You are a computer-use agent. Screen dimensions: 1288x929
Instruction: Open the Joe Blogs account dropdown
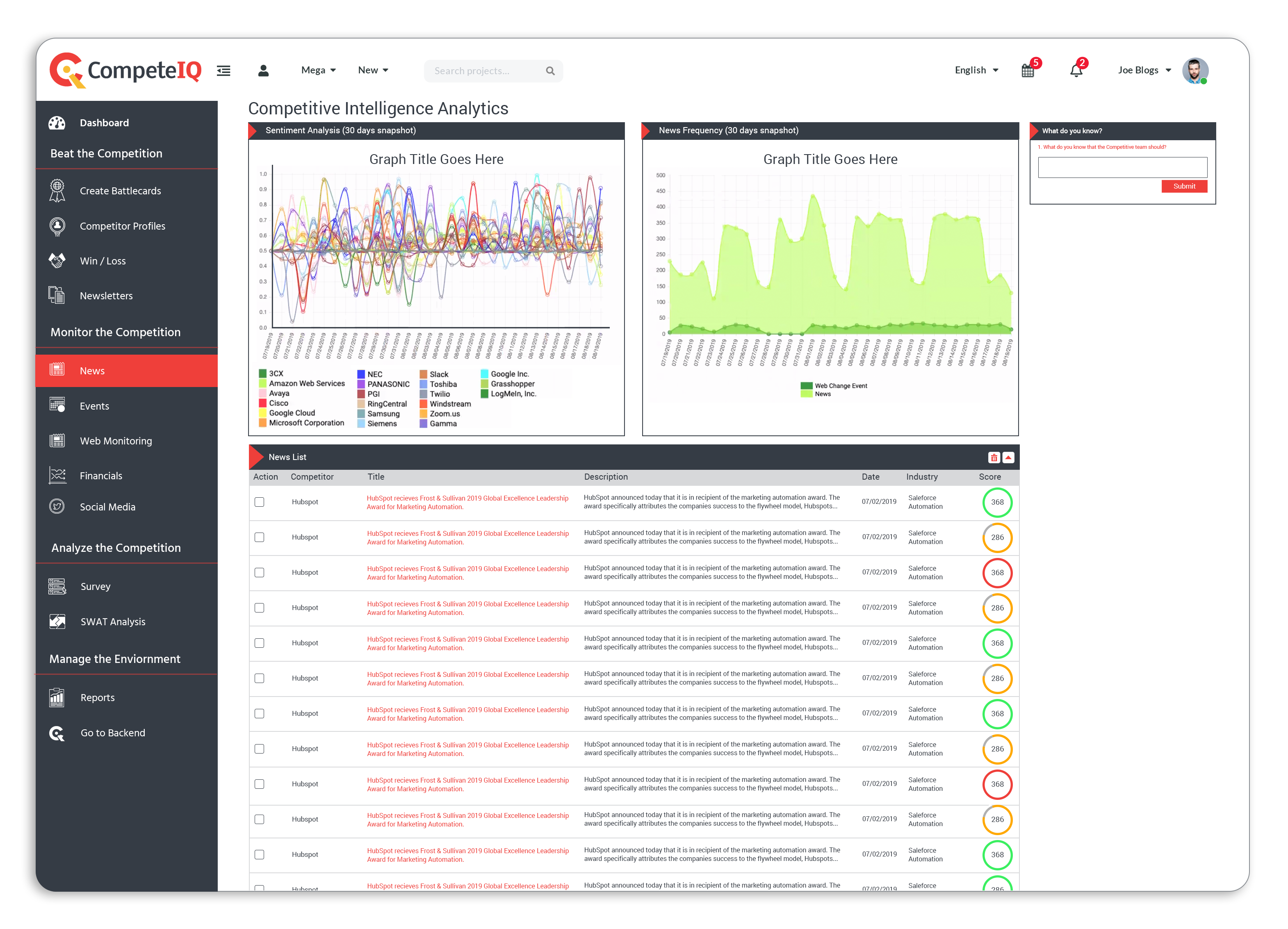coord(1145,71)
